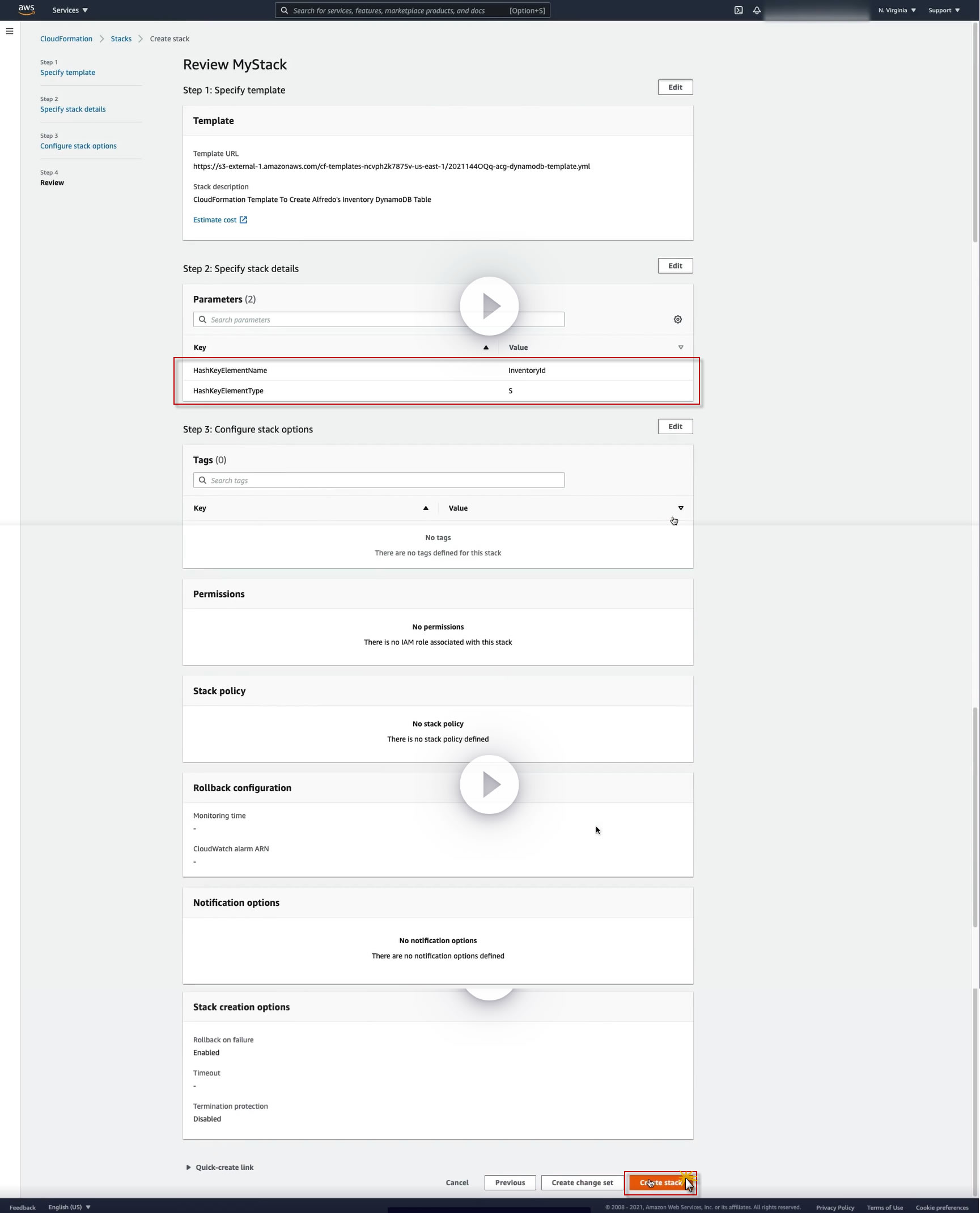This screenshot has height=1213, width=980.
Task: Go to Step 1 Specify template
Action: click(x=67, y=73)
